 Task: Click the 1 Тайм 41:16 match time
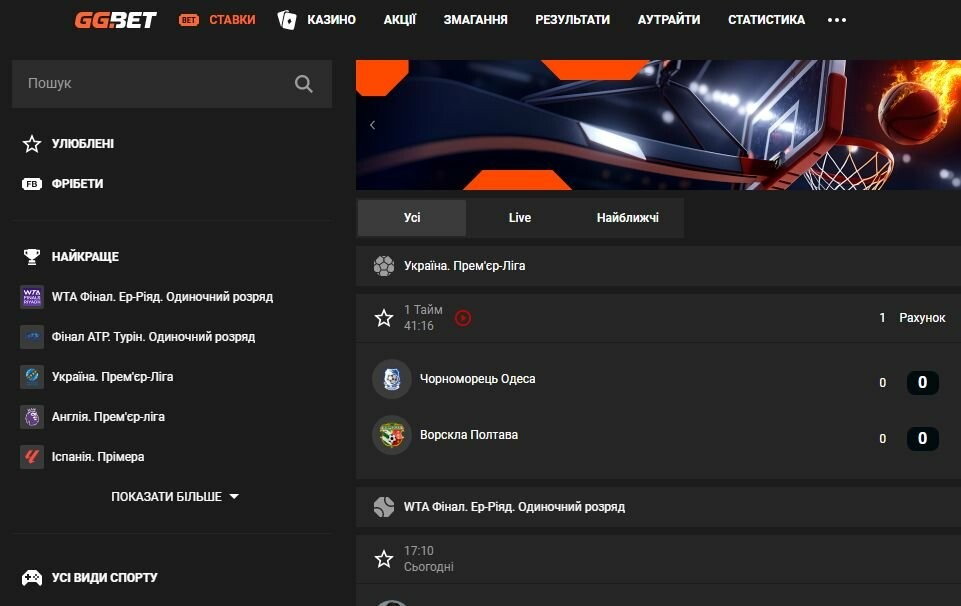tap(423, 318)
